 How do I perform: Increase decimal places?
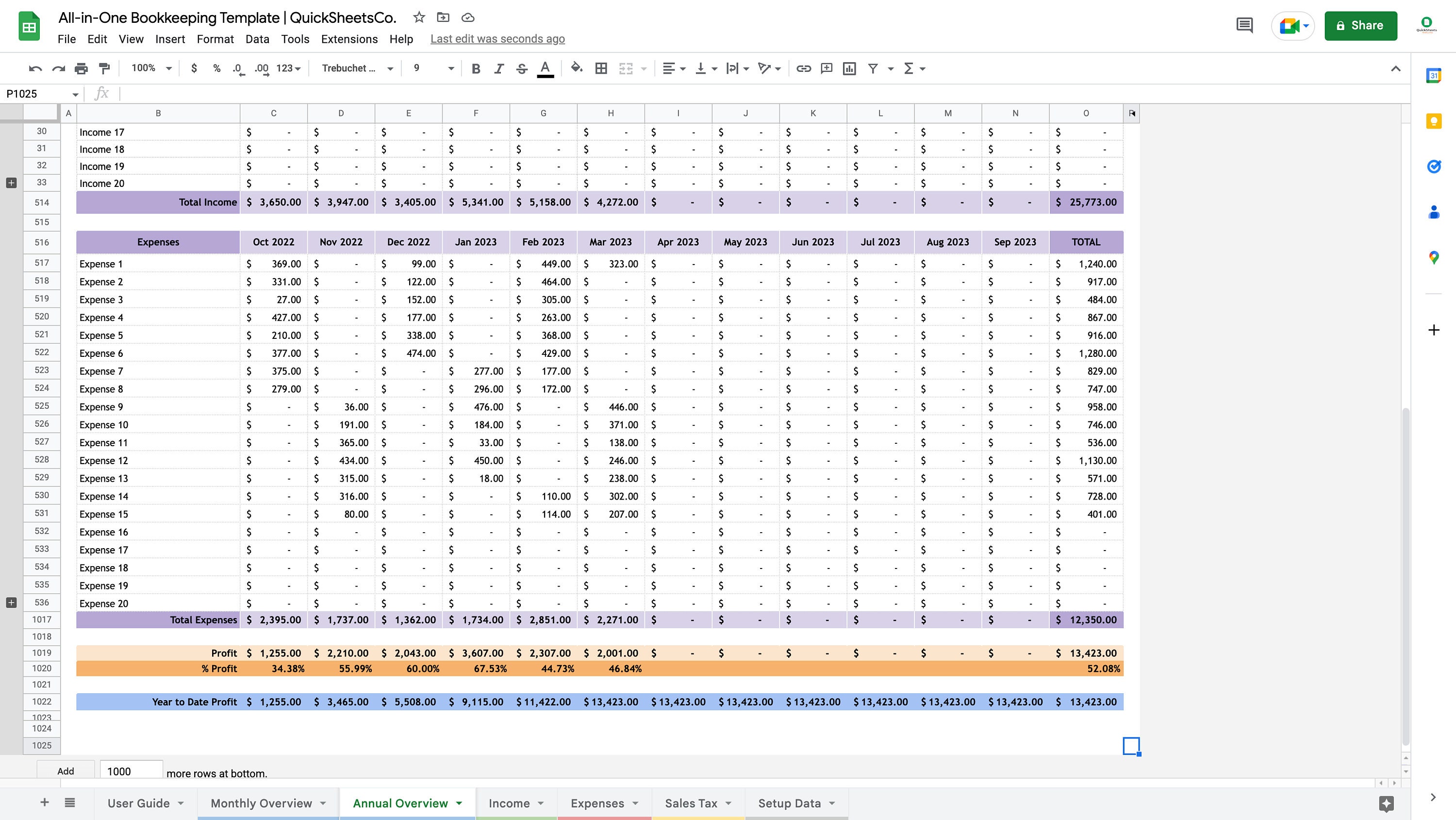(x=261, y=68)
